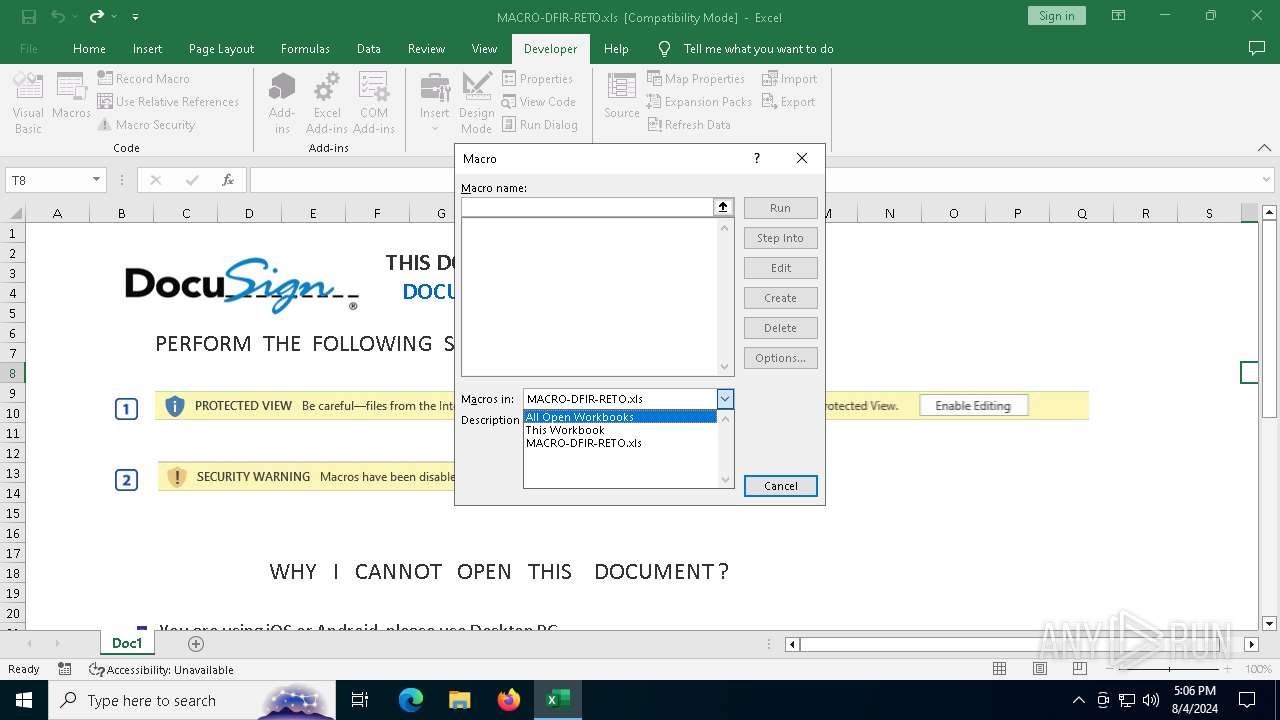This screenshot has height=720, width=1280.
Task: Toggle the Macros in dropdown arrow
Action: tap(726, 399)
